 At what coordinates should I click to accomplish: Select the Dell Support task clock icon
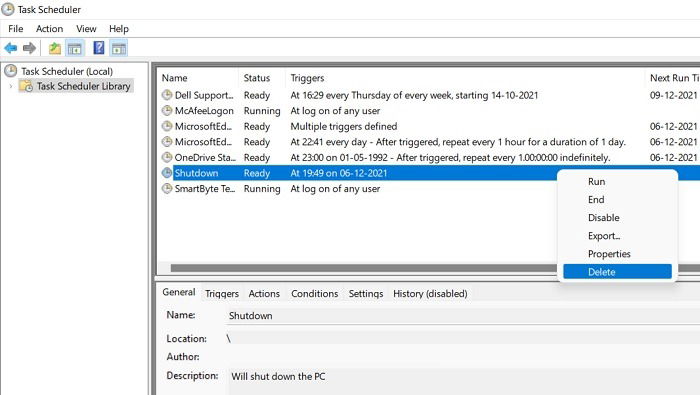[167, 95]
